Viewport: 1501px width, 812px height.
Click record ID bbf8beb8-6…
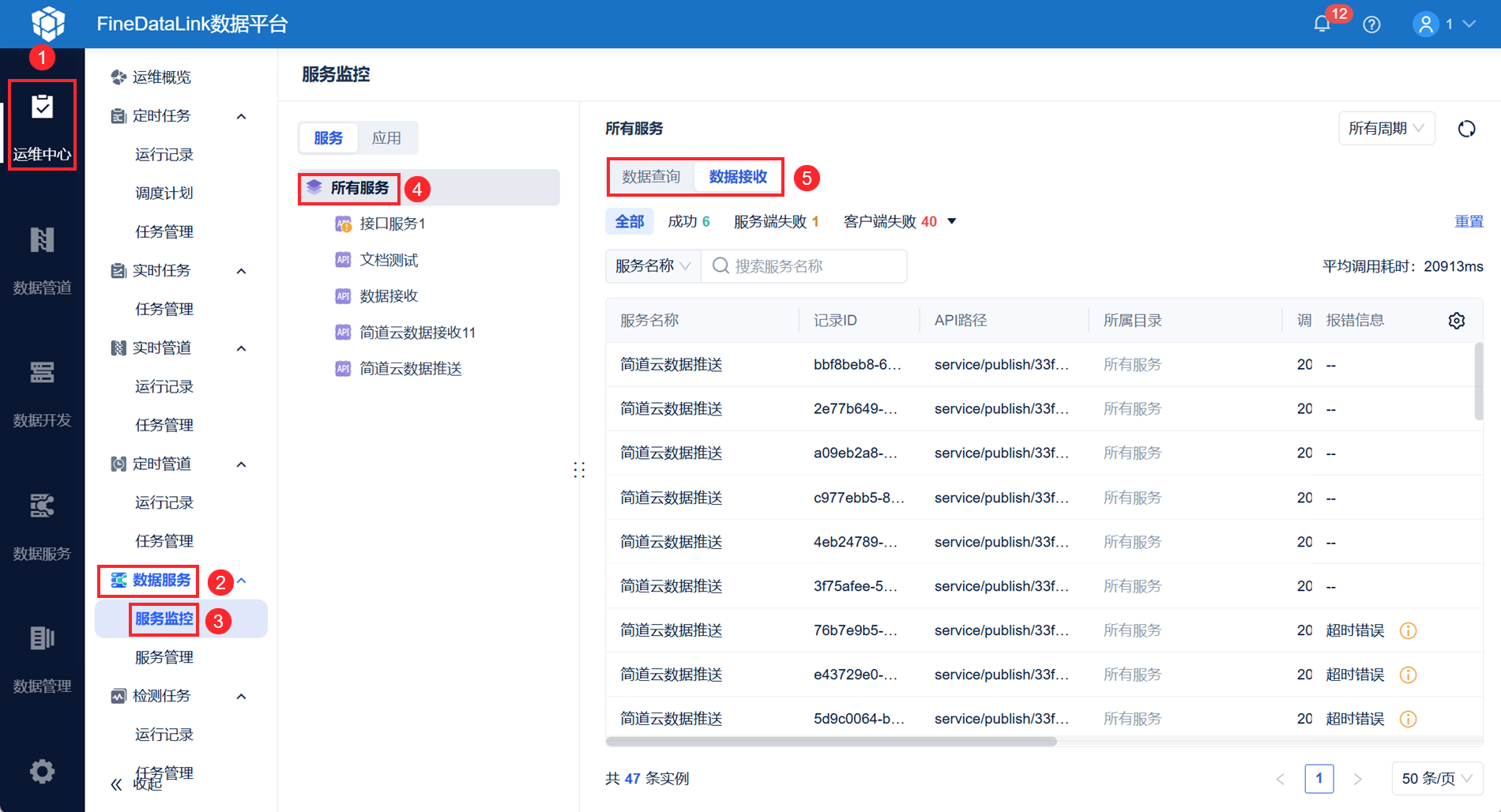pos(857,364)
